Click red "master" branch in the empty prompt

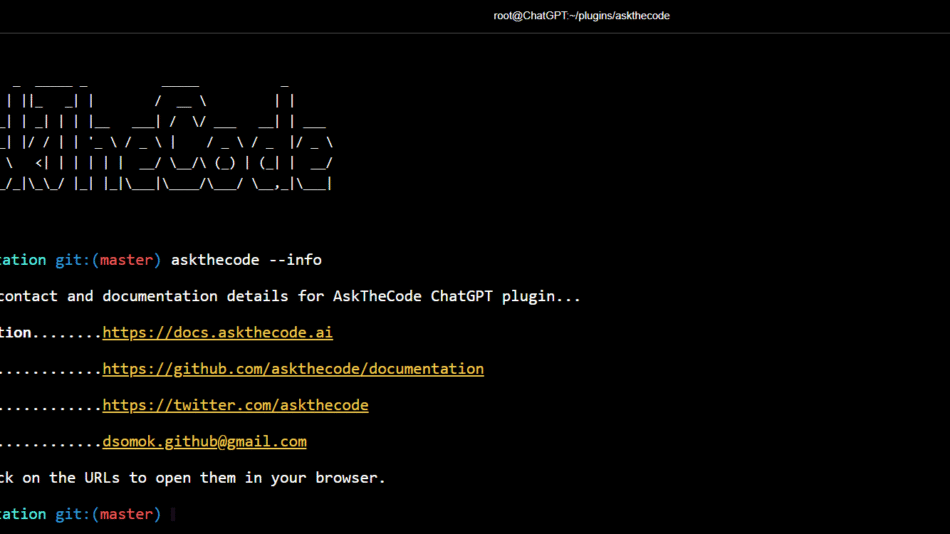point(126,514)
